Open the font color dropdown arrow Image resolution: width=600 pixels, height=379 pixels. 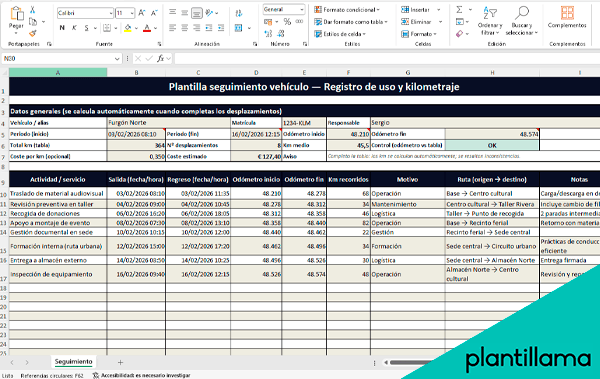click(x=155, y=28)
